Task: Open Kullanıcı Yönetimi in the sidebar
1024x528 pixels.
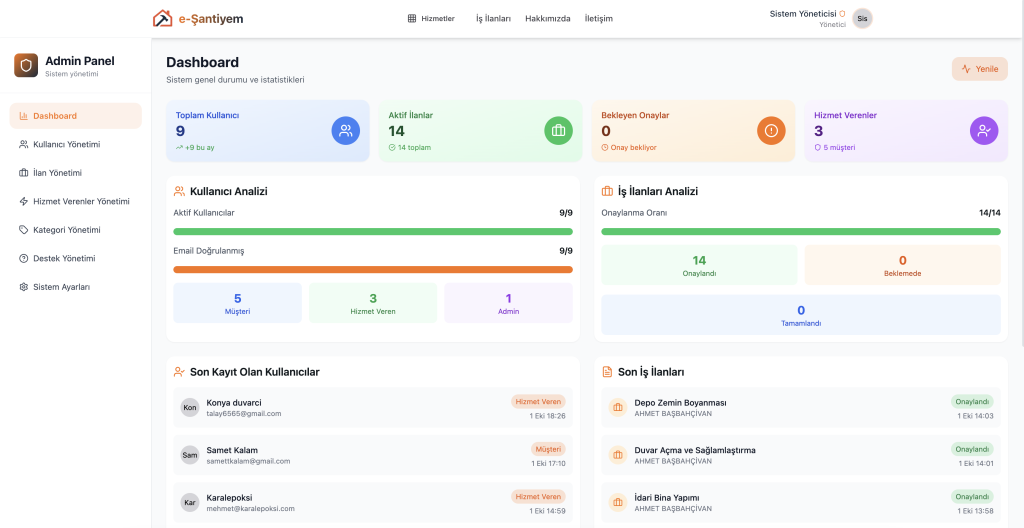Action: pos(66,144)
